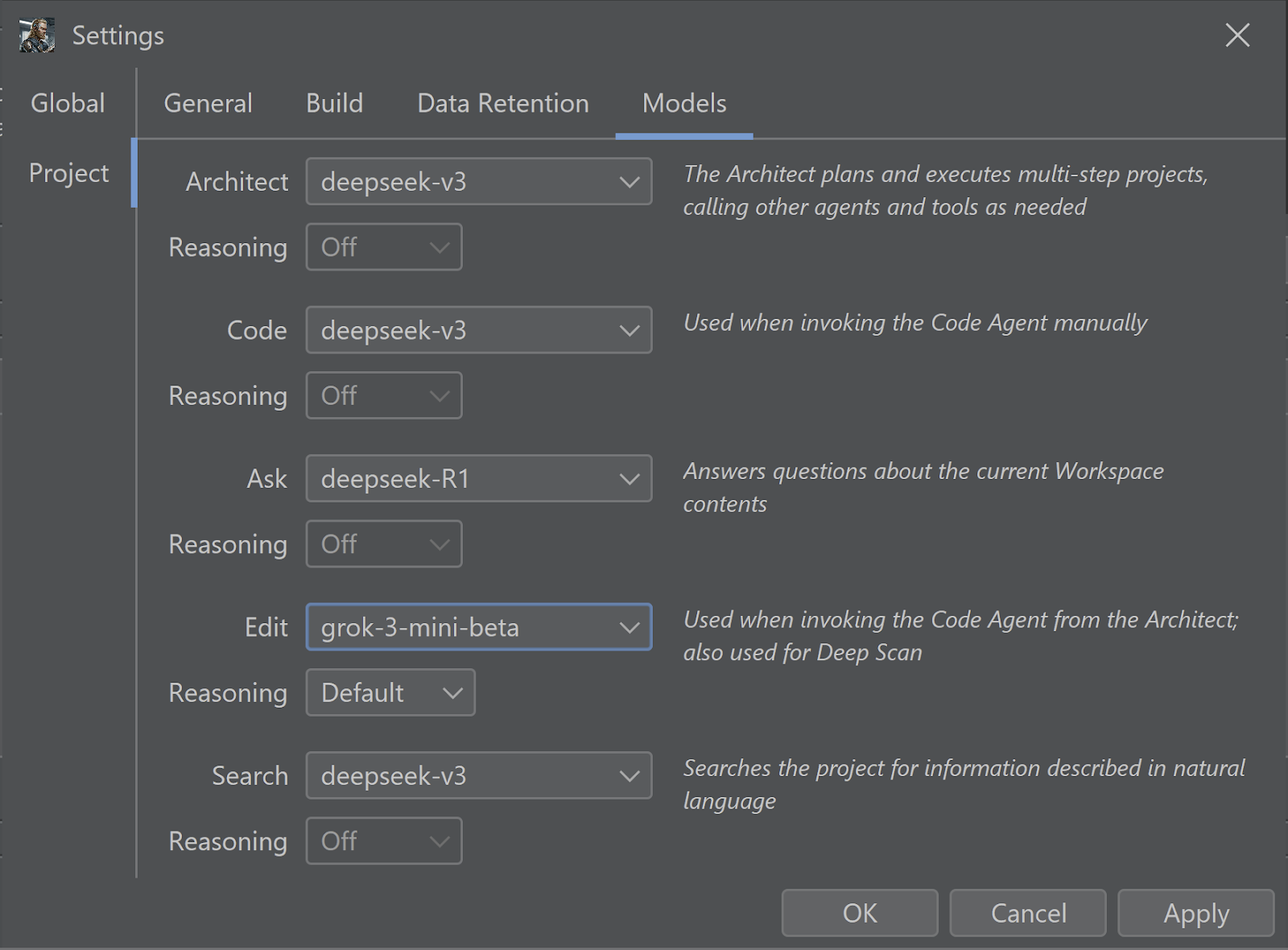Expand the Search Reasoning dropdown

click(384, 841)
